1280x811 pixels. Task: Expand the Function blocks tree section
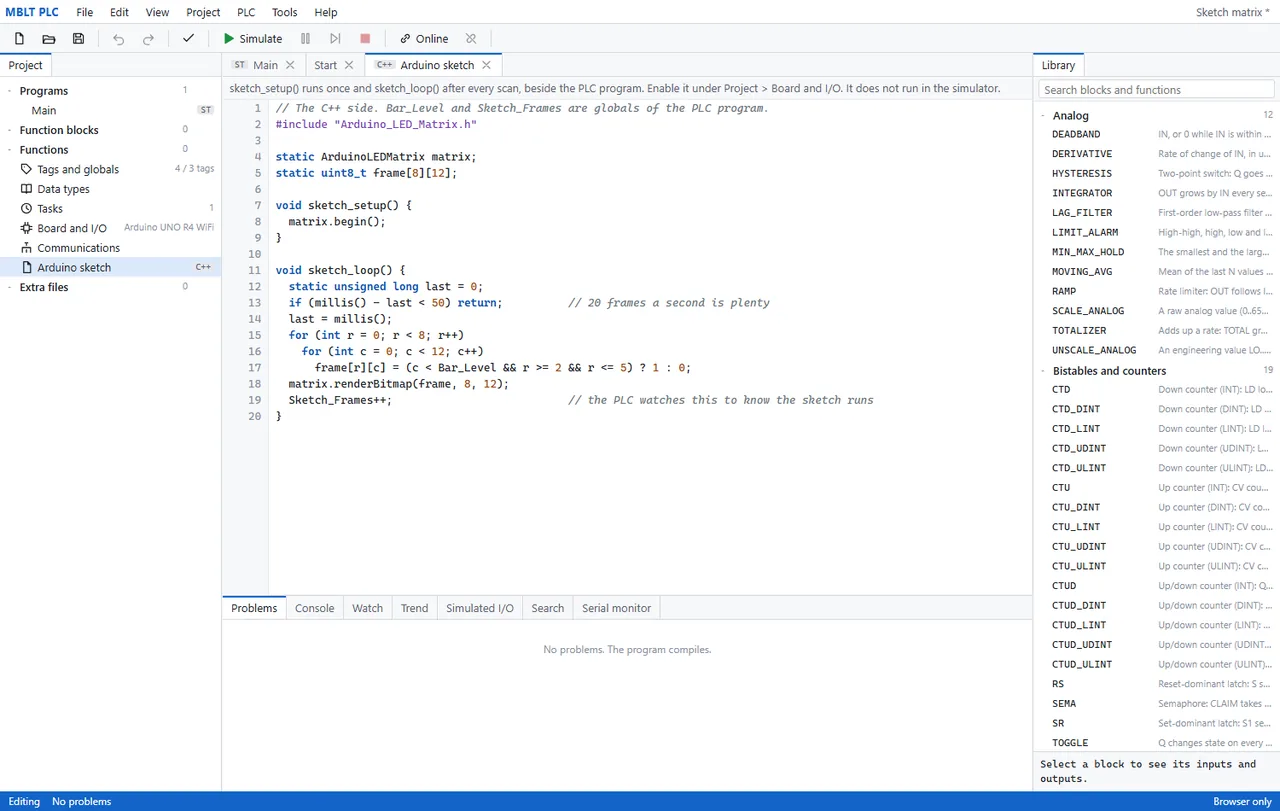[x=10, y=130]
